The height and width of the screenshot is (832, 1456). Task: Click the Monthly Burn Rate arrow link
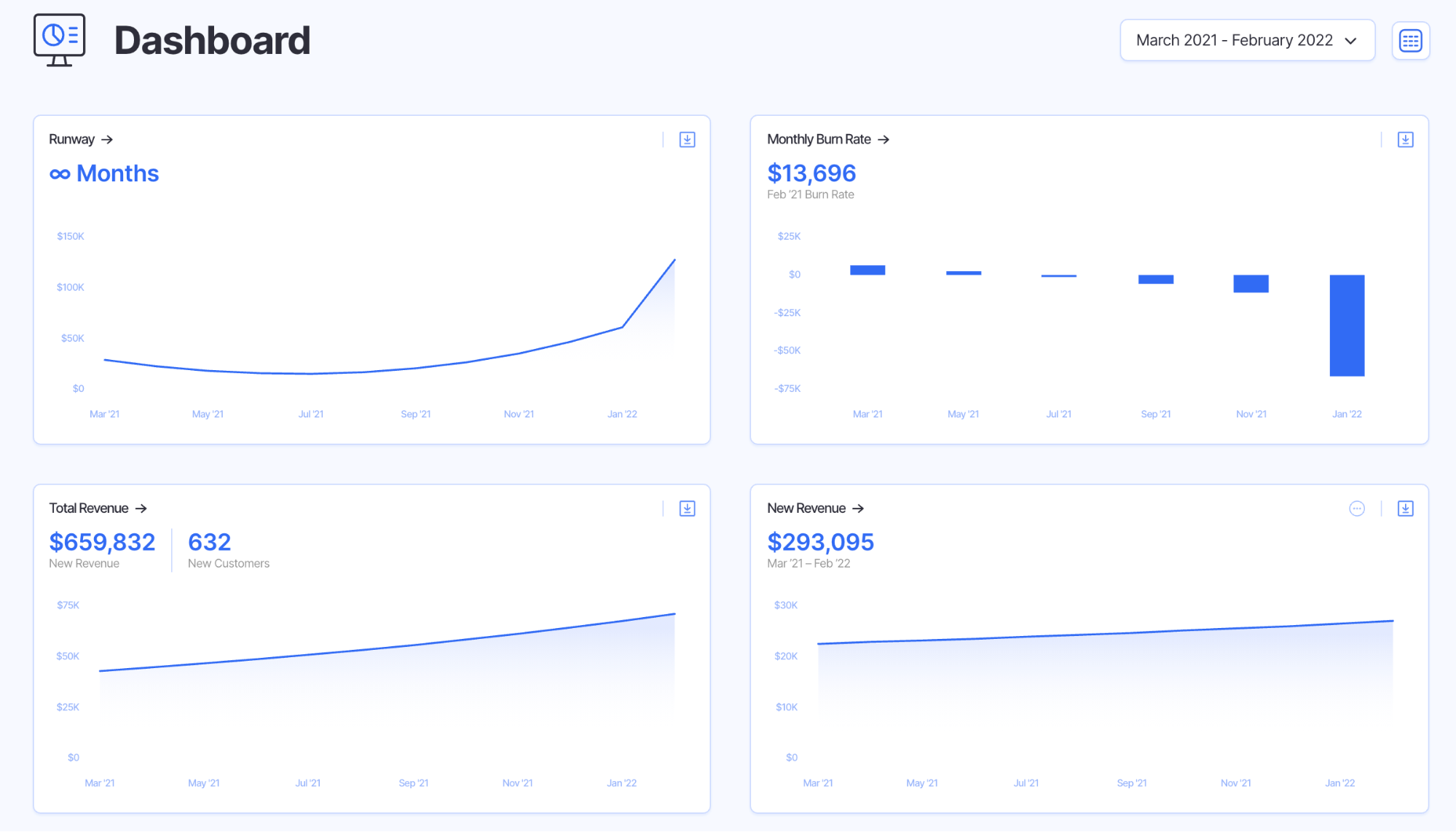coord(883,138)
